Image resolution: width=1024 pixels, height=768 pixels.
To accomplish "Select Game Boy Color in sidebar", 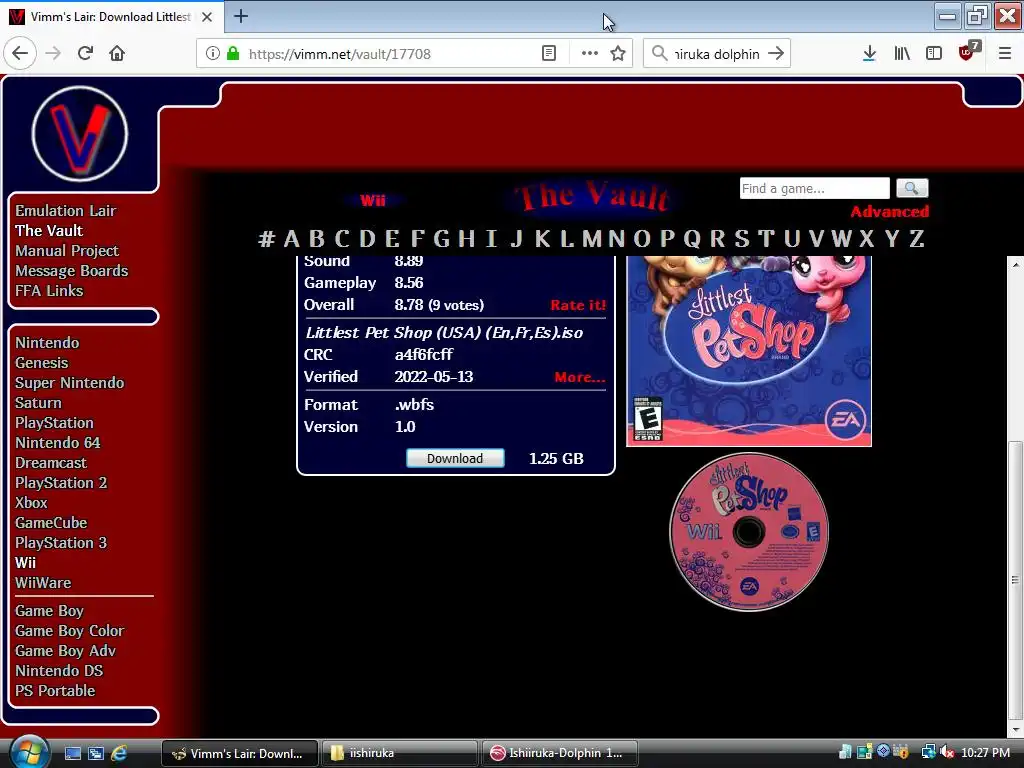I will click(69, 631).
